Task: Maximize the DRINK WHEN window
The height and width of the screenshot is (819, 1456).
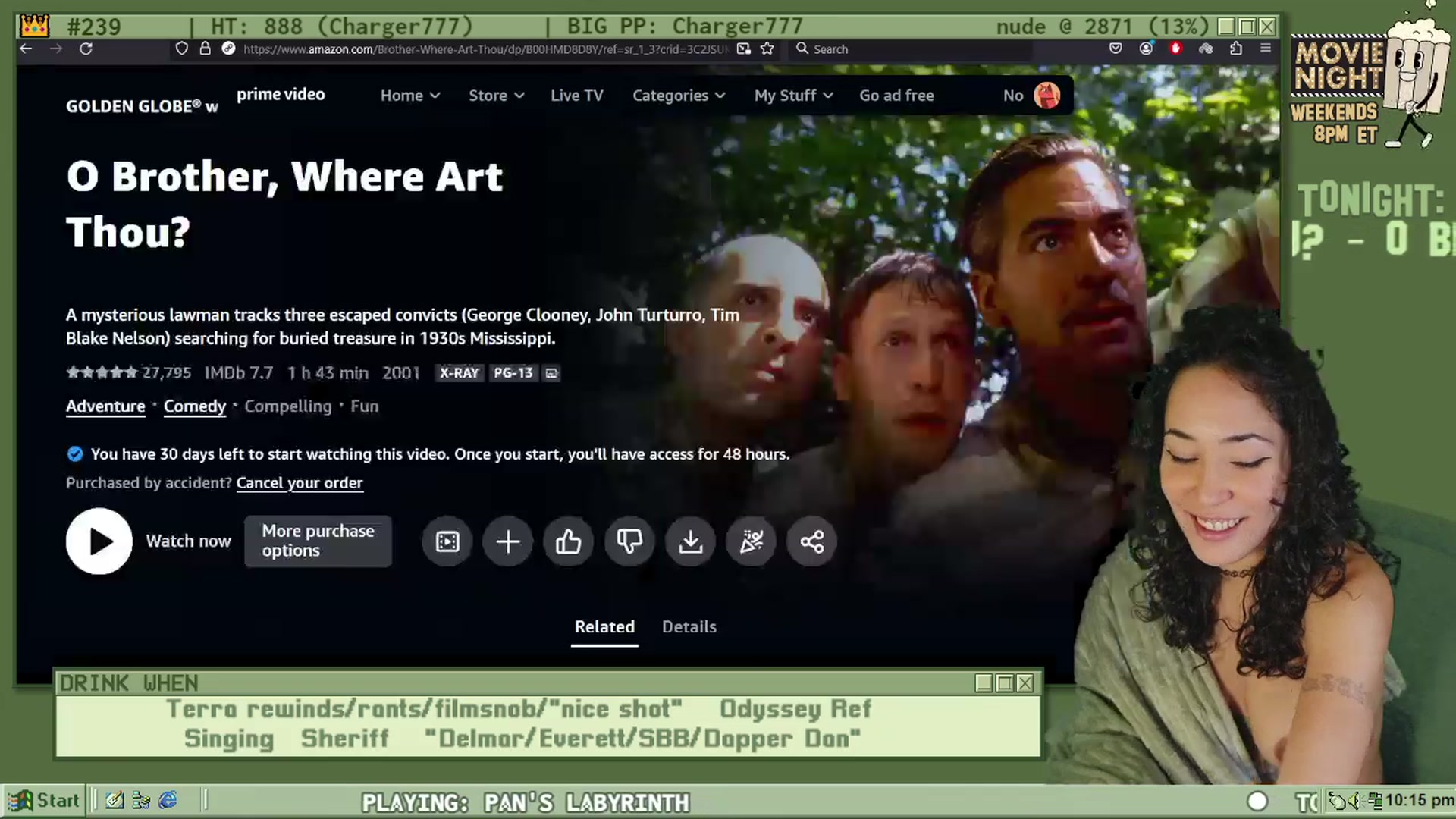Action: pyautogui.click(x=1005, y=684)
